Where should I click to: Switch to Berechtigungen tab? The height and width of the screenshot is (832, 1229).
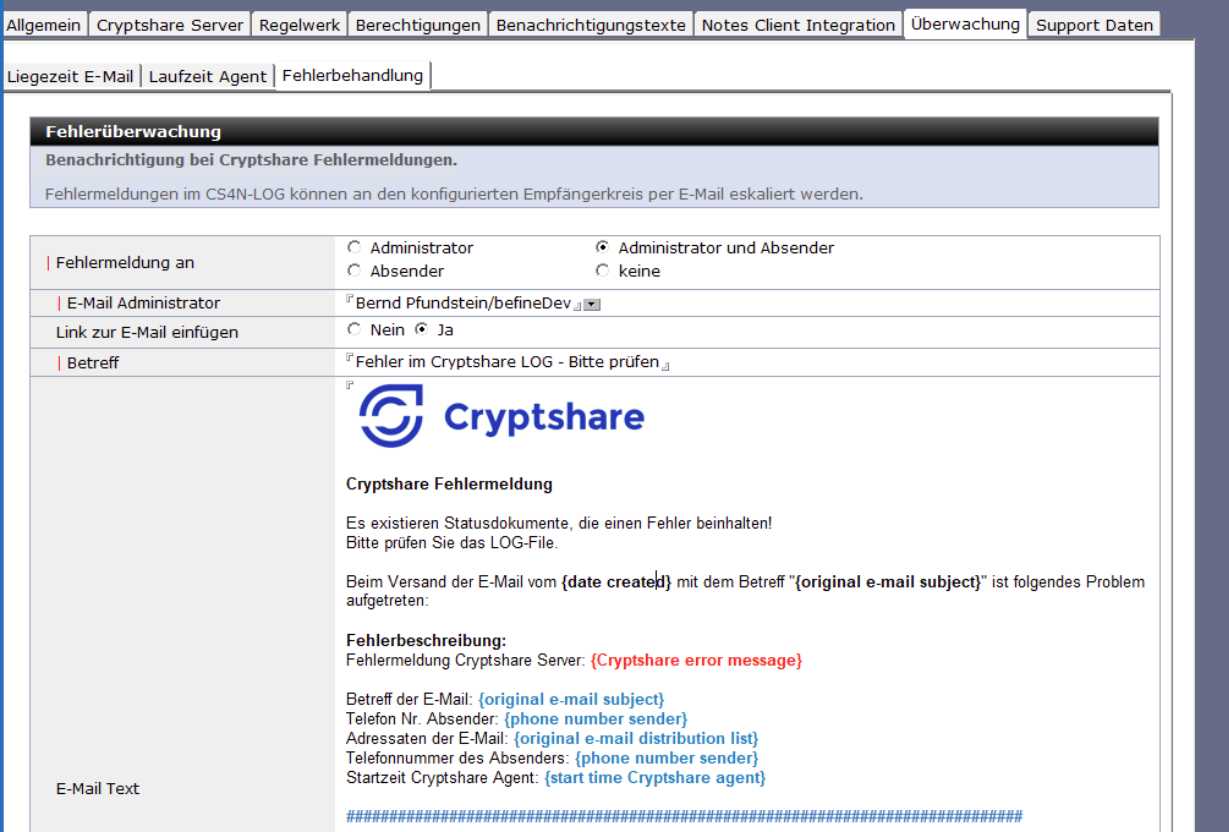pyautogui.click(x=418, y=25)
